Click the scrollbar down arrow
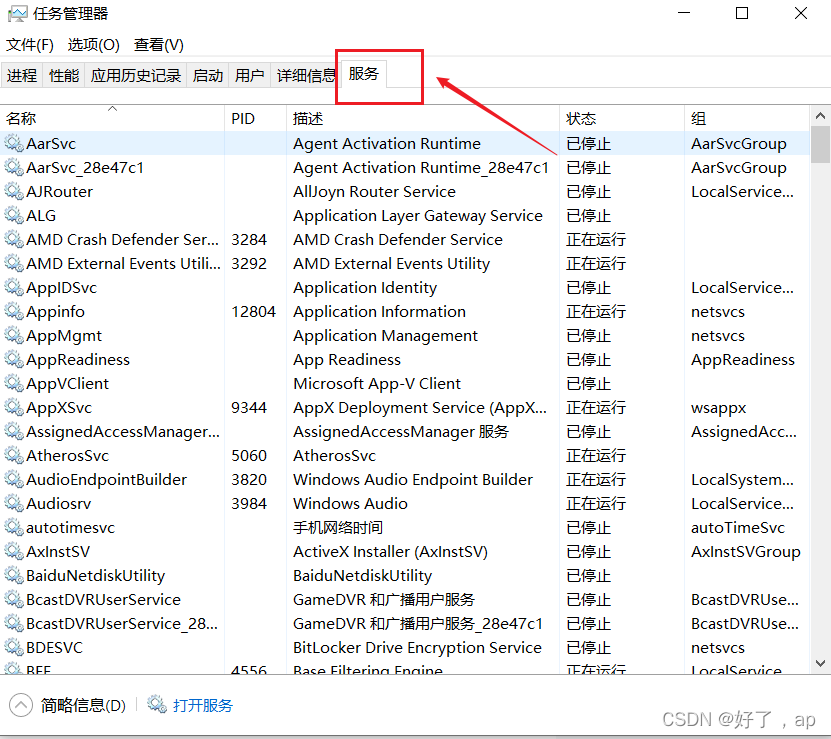Image resolution: width=831 pixels, height=739 pixels. 820,662
